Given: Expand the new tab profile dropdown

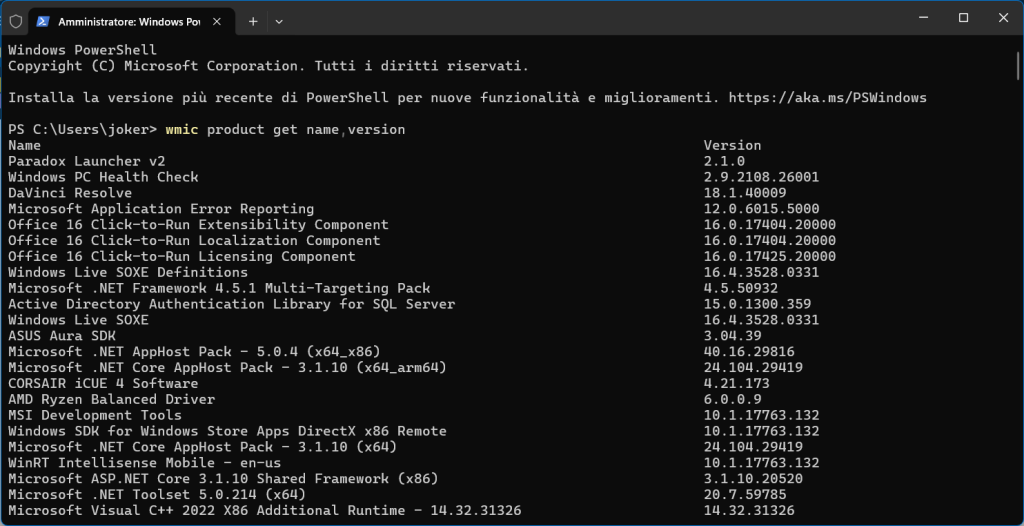Looking at the screenshot, I should pos(279,21).
